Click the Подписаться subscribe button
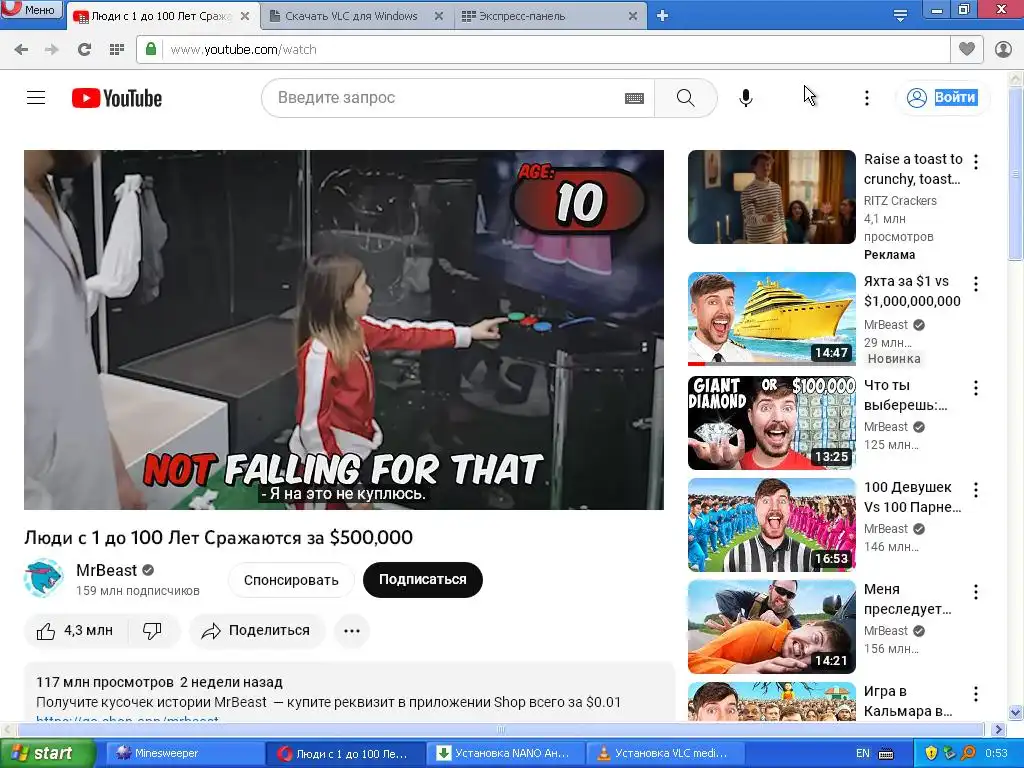Image resolution: width=1024 pixels, height=768 pixels. [x=423, y=580]
